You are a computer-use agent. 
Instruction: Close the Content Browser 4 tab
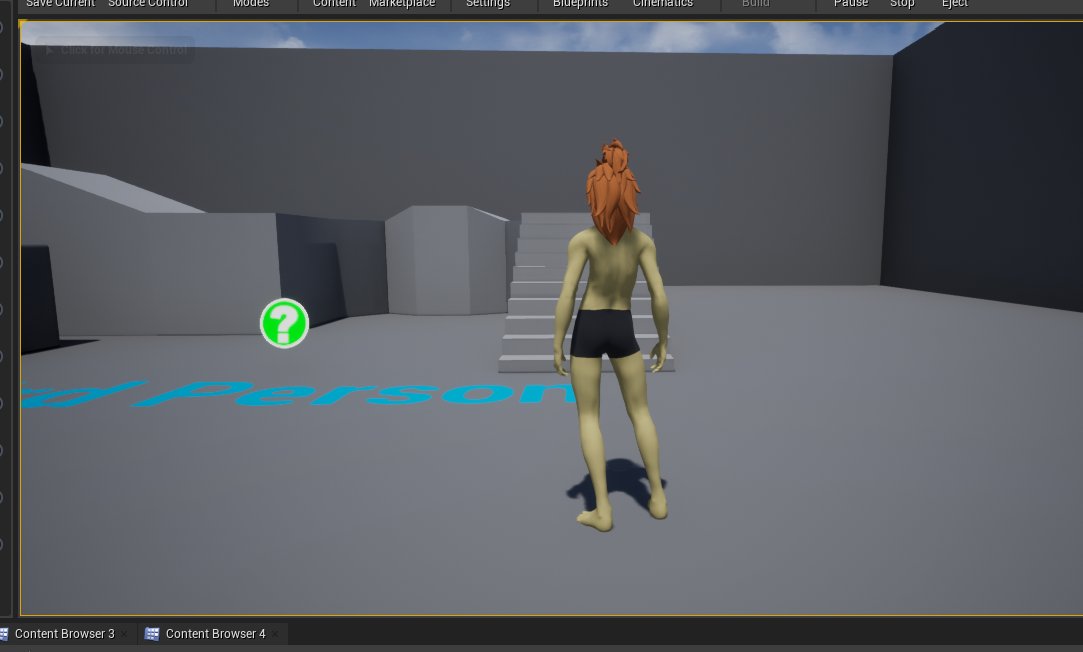coord(276,634)
